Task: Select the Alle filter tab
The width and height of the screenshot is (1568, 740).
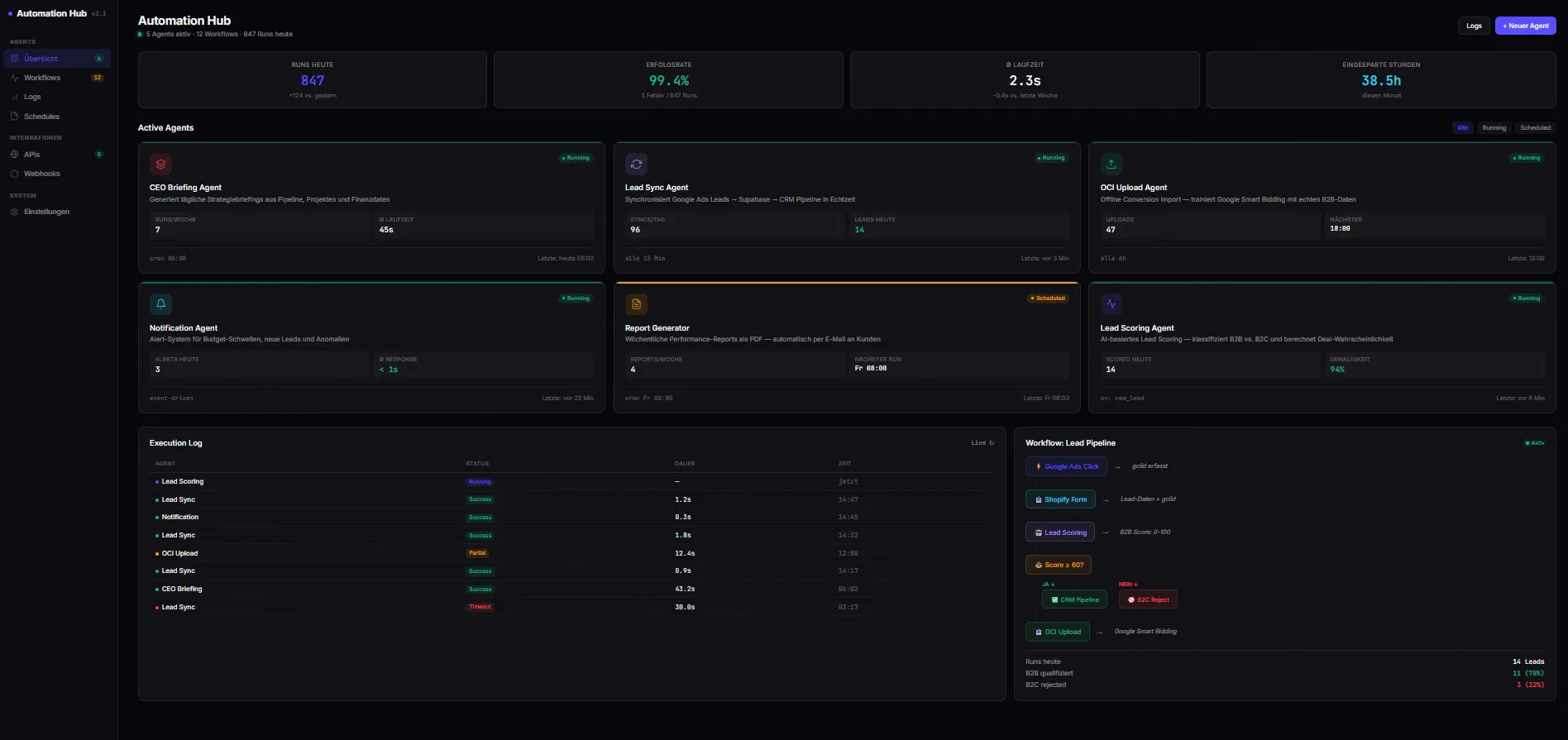Action: click(x=1462, y=127)
